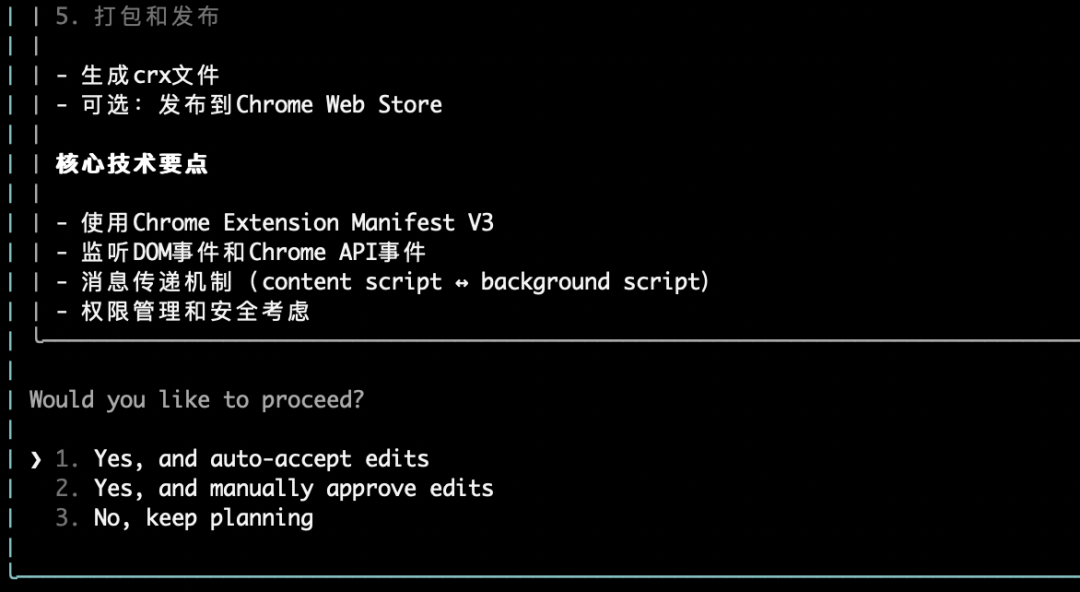Click the double-headed arrow between script names
The width and height of the screenshot is (1080, 592).
(461, 283)
